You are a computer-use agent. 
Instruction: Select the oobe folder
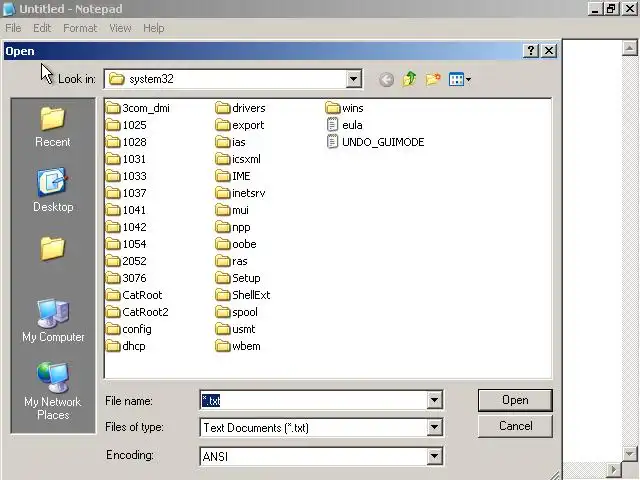236,244
